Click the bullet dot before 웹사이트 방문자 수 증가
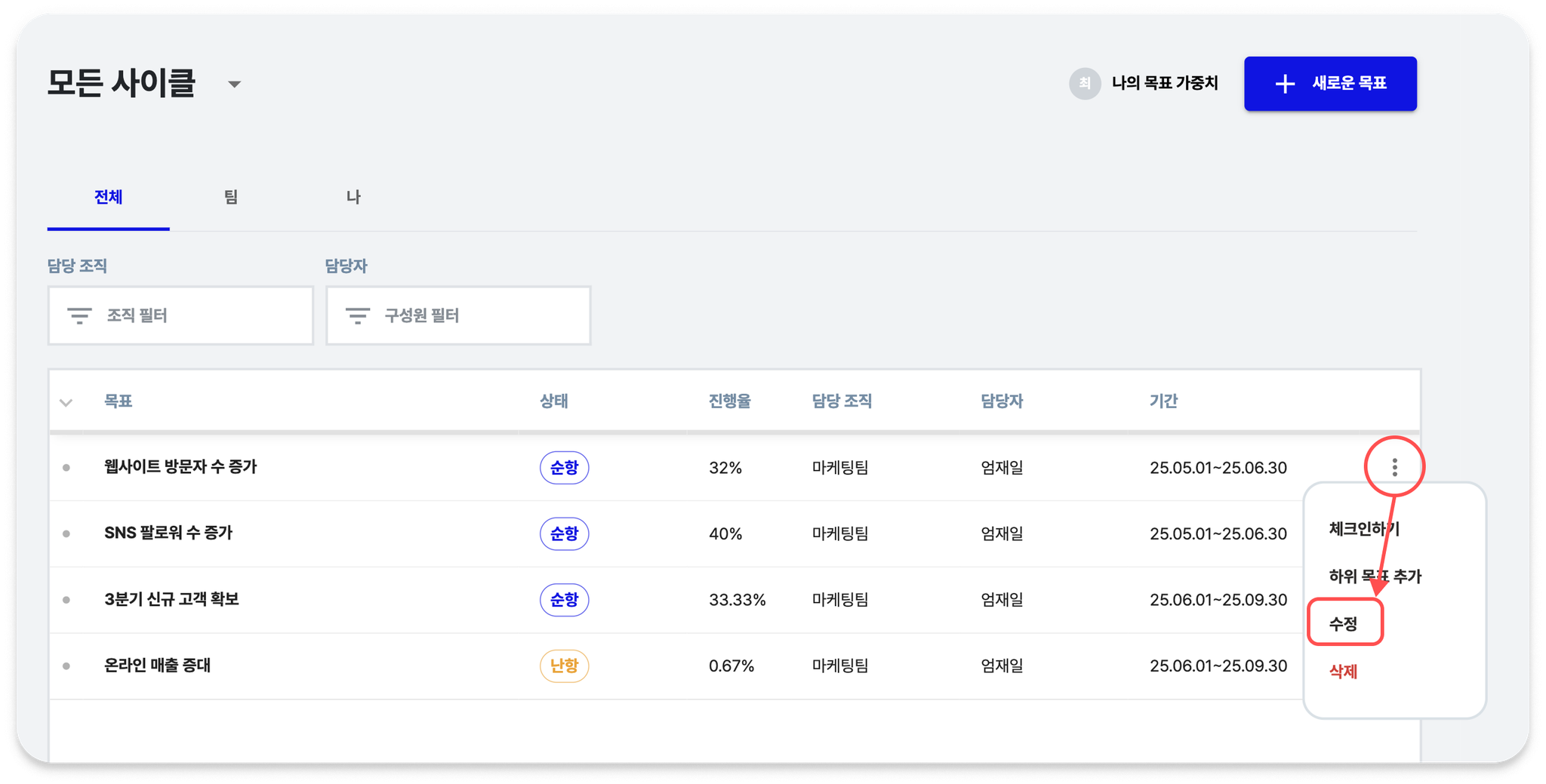 pyautogui.click(x=66, y=468)
